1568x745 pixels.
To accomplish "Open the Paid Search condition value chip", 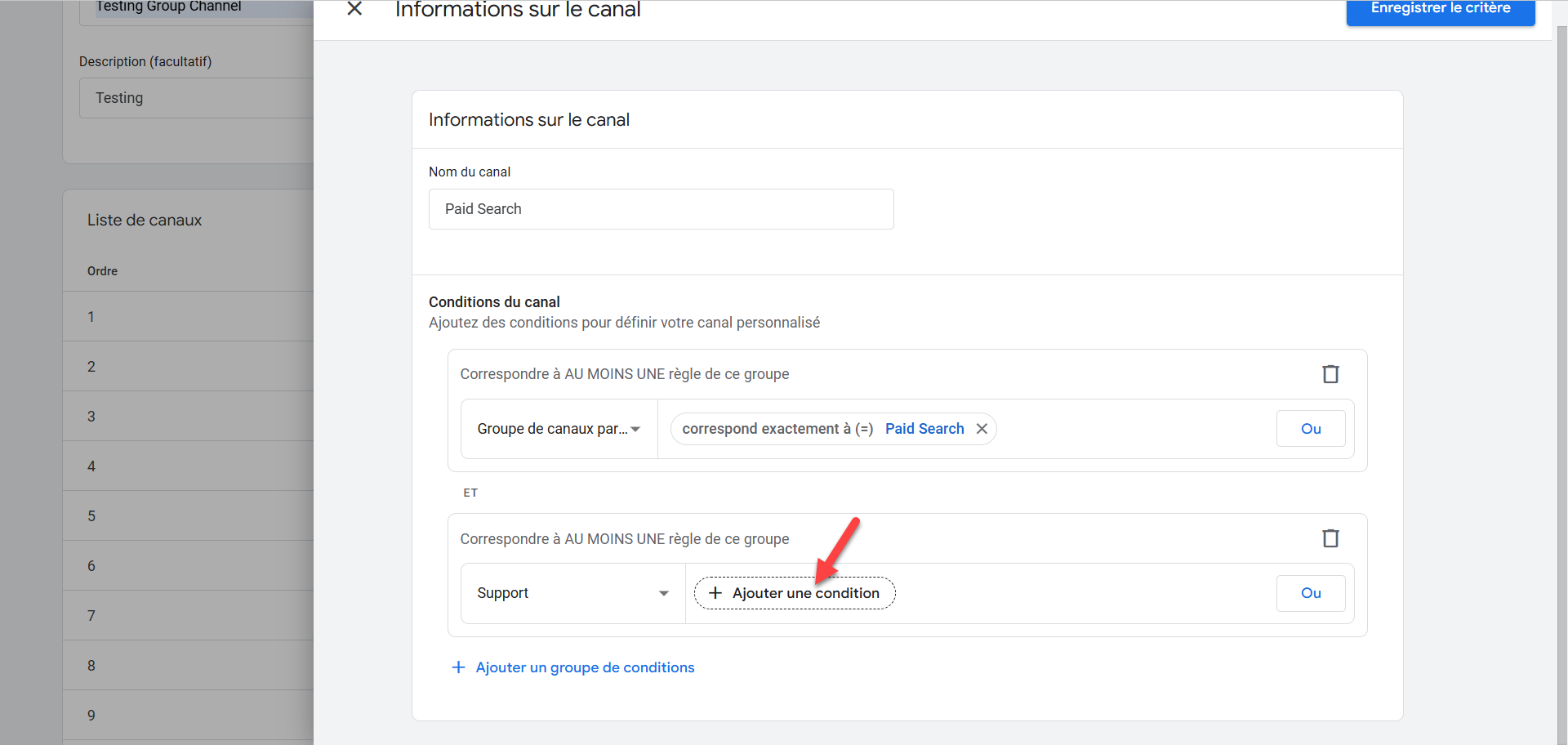I will click(924, 429).
